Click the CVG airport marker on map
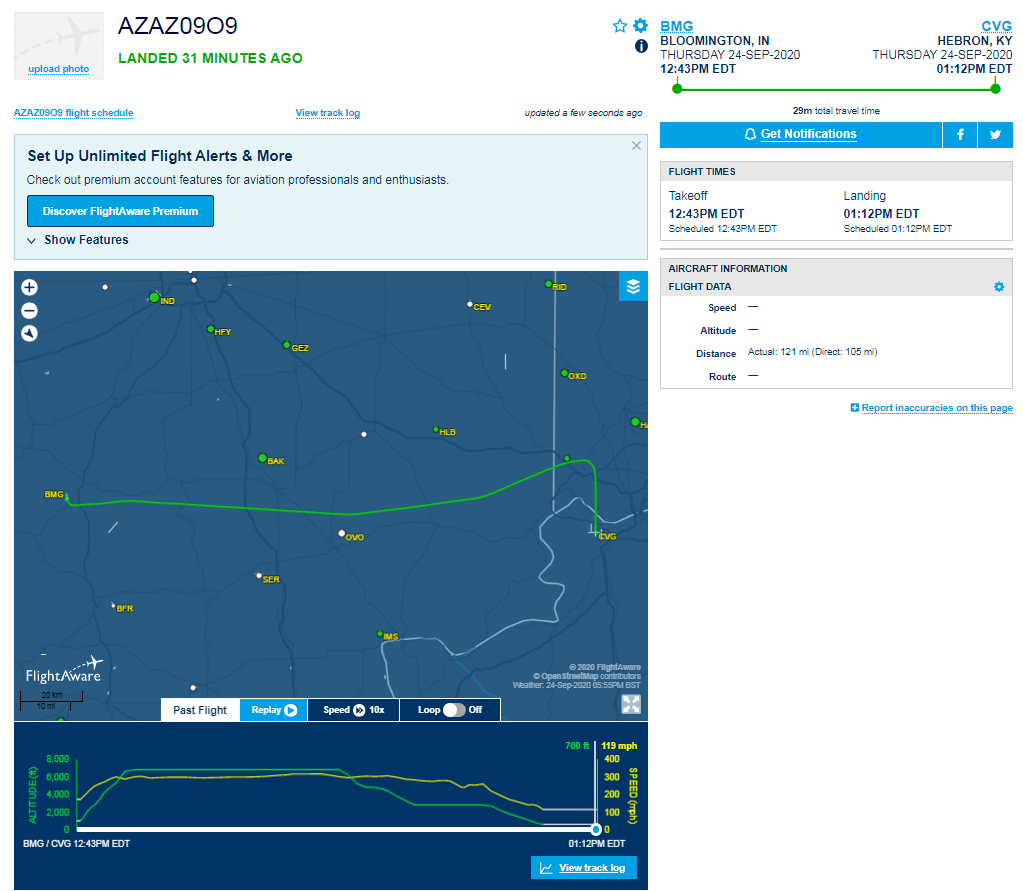 pos(594,533)
